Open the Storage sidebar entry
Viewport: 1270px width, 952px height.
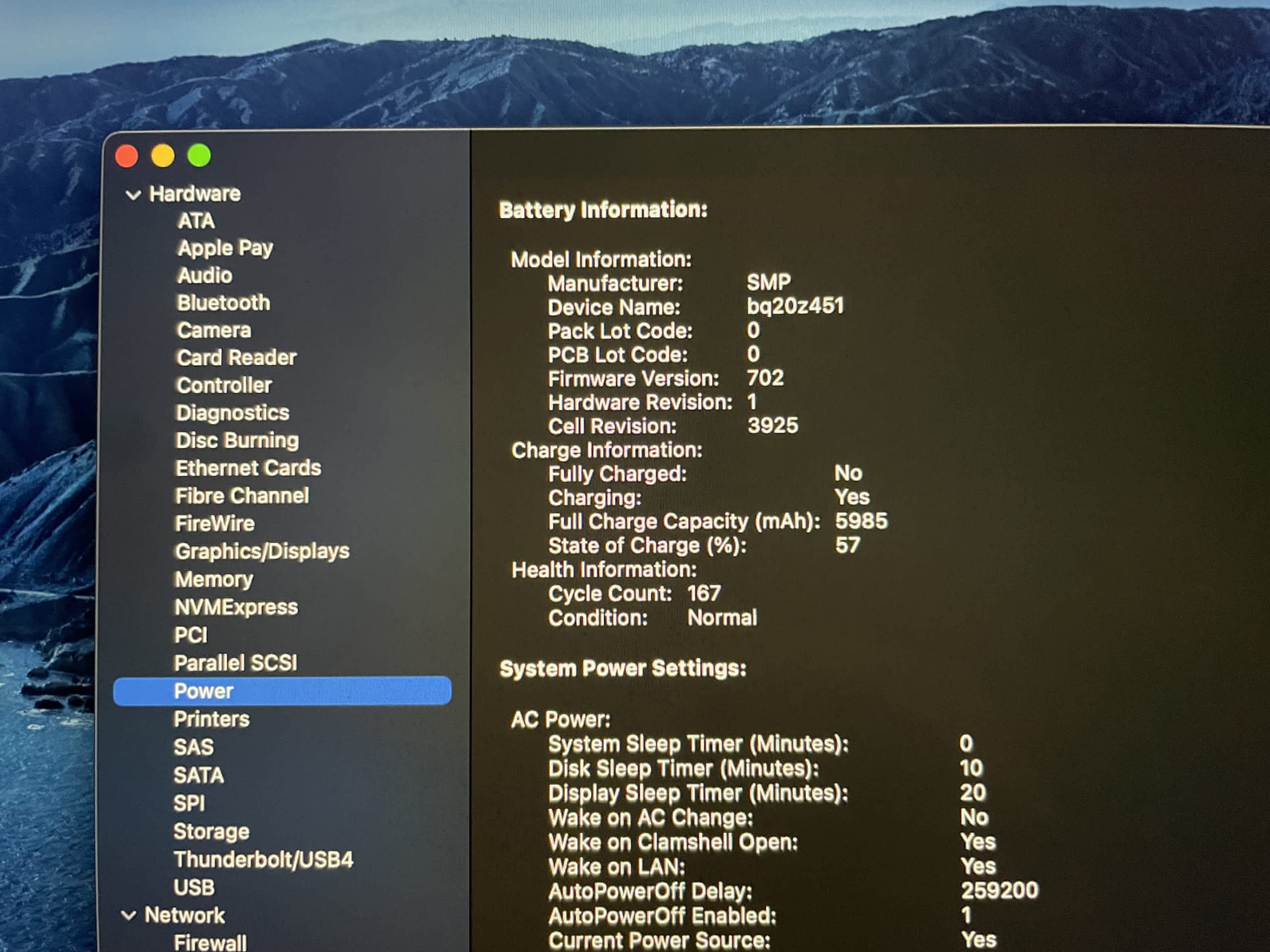211,832
